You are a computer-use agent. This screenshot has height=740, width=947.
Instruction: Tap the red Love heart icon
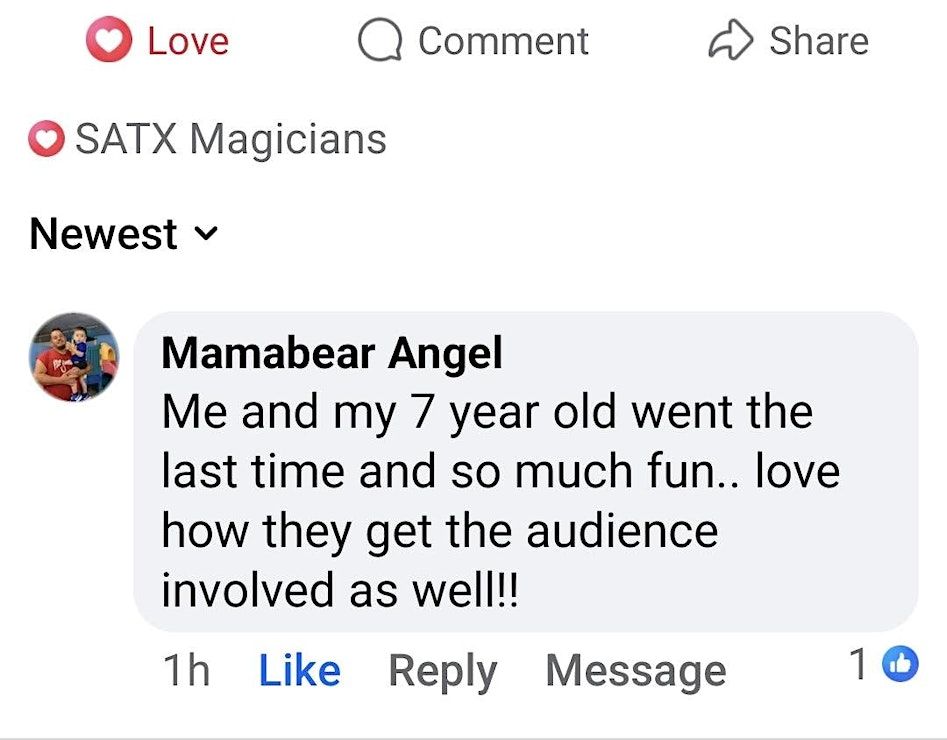[x=108, y=40]
